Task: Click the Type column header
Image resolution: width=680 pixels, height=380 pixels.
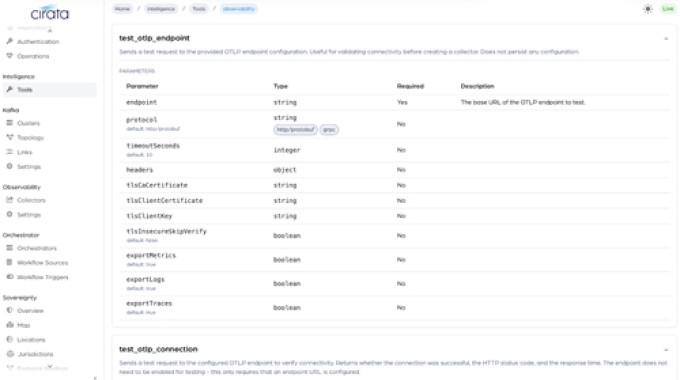Action: [281, 86]
